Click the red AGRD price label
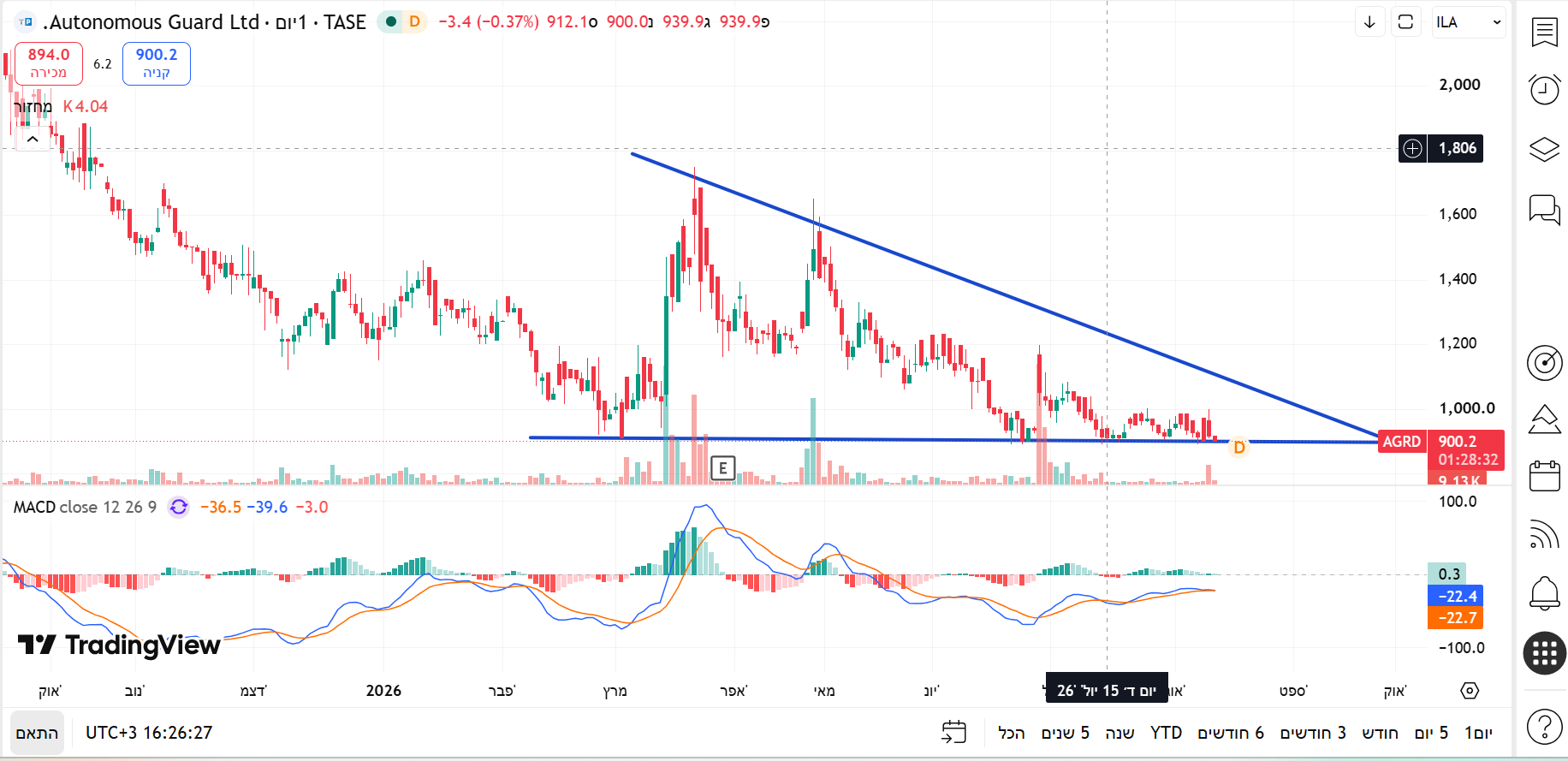Viewport: 1568px width, 761px height. [1402, 442]
